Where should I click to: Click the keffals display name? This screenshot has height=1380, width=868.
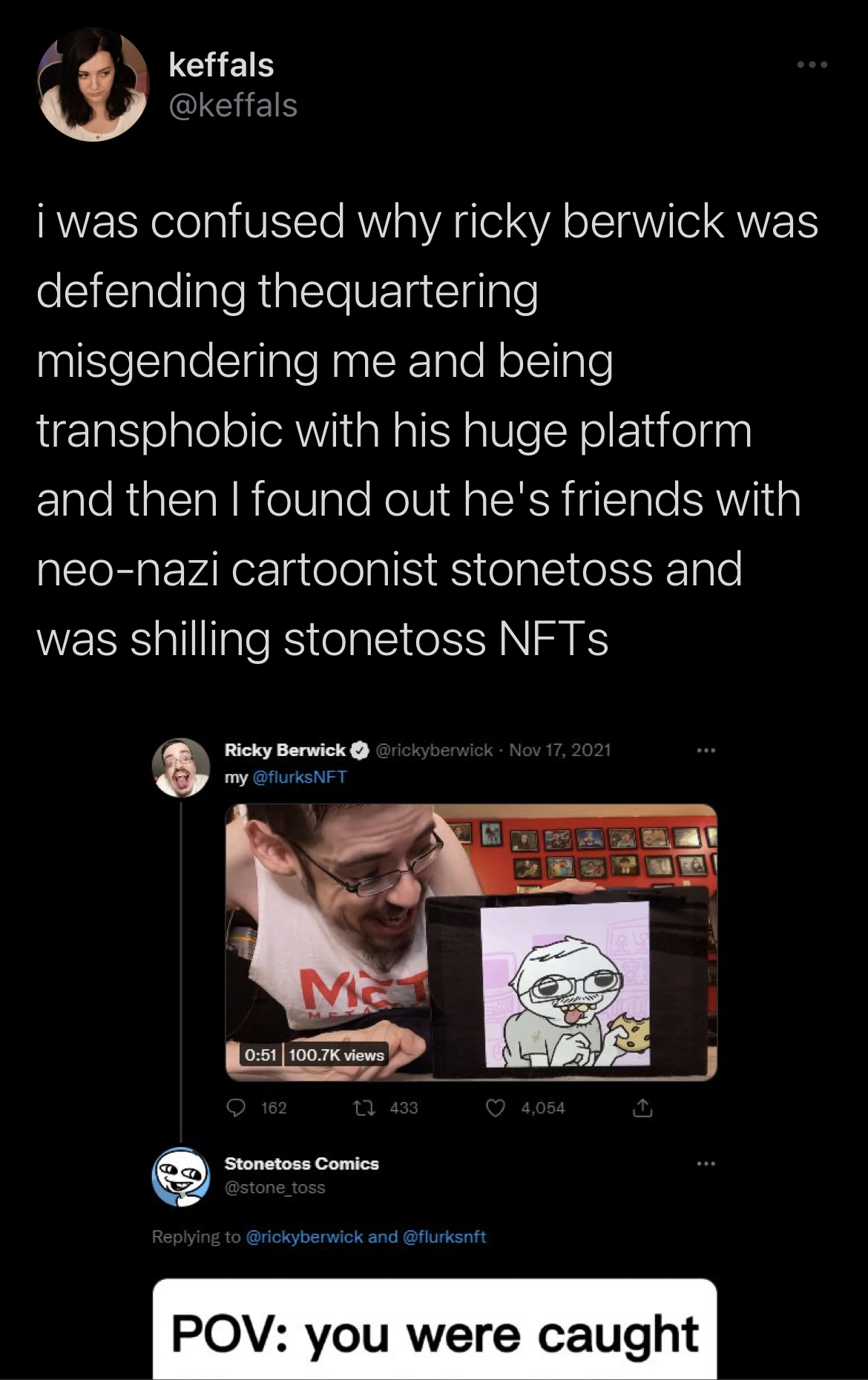click(221, 65)
